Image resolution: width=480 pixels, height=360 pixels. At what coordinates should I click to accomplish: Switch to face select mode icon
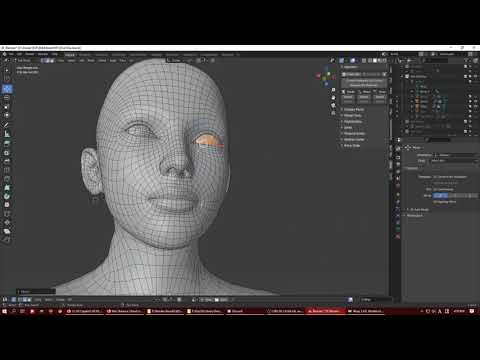[52, 60]
